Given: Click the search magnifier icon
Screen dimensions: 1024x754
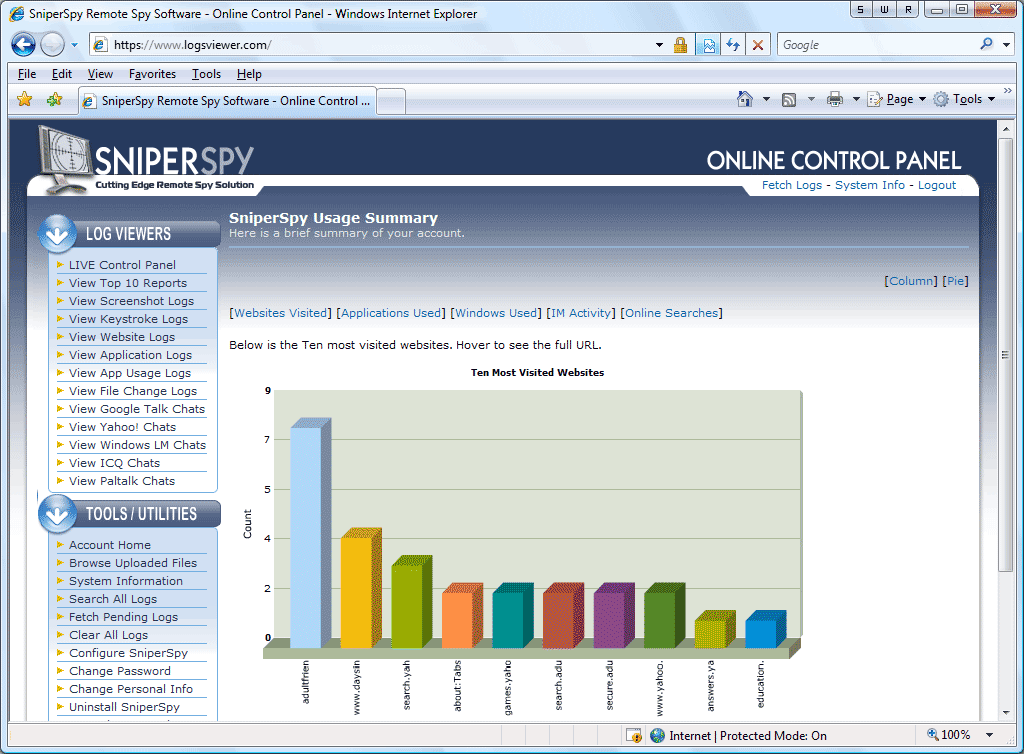Looking at the screenshot, I should [x=986, y=44].
